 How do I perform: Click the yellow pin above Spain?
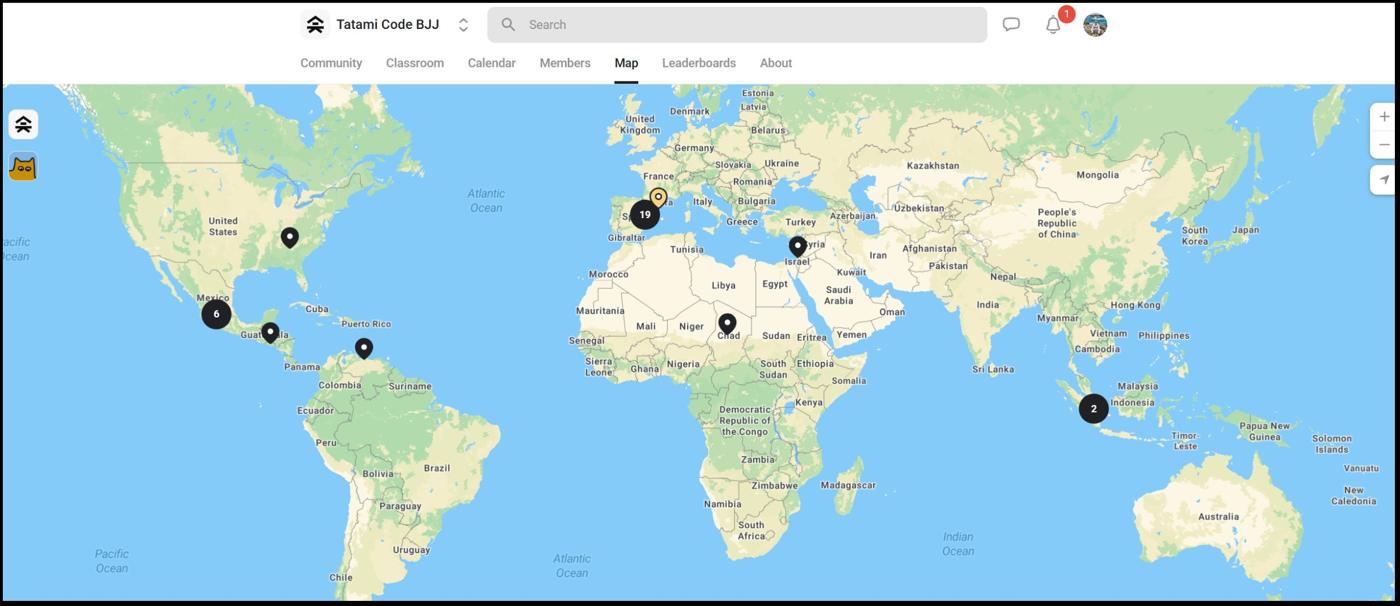(x=658, y=197)
